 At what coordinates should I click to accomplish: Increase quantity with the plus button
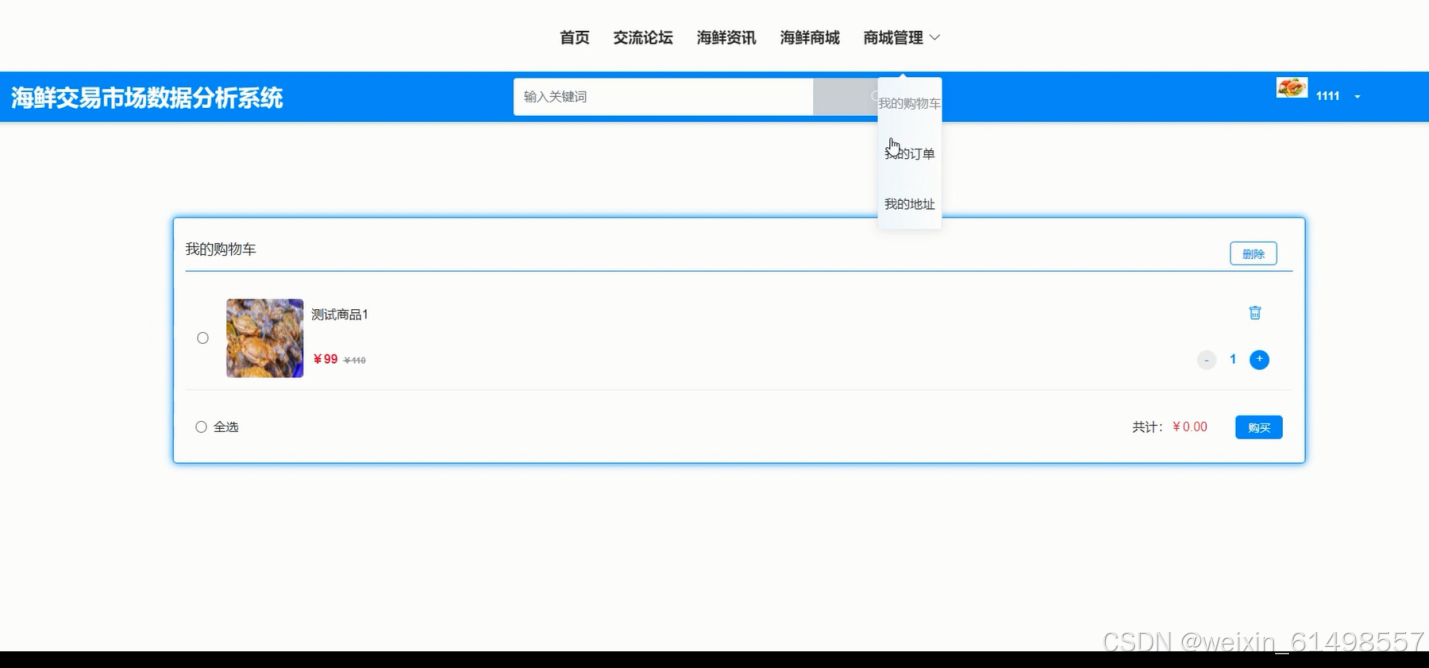1259,359
